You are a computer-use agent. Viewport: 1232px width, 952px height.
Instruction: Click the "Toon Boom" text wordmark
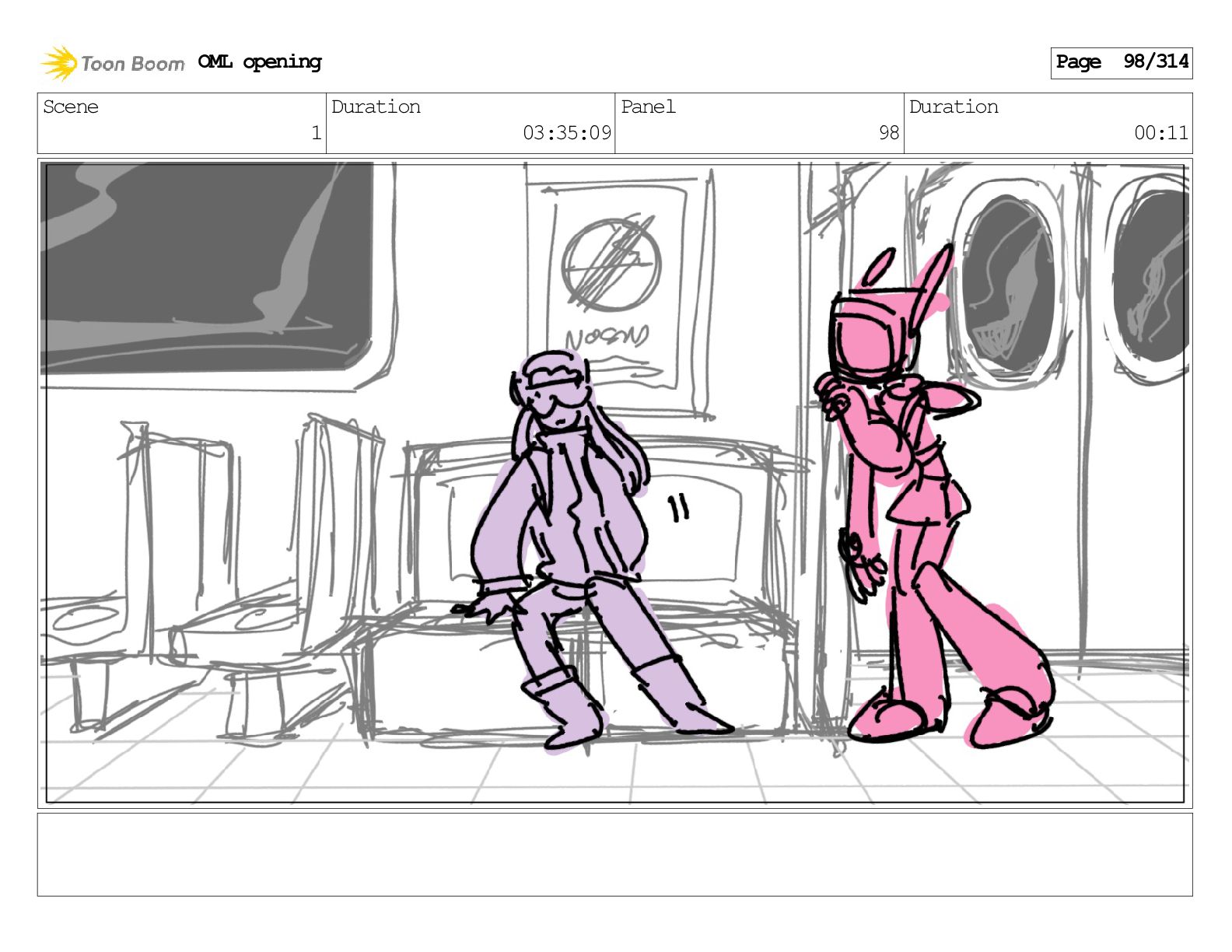coord(132,64)
